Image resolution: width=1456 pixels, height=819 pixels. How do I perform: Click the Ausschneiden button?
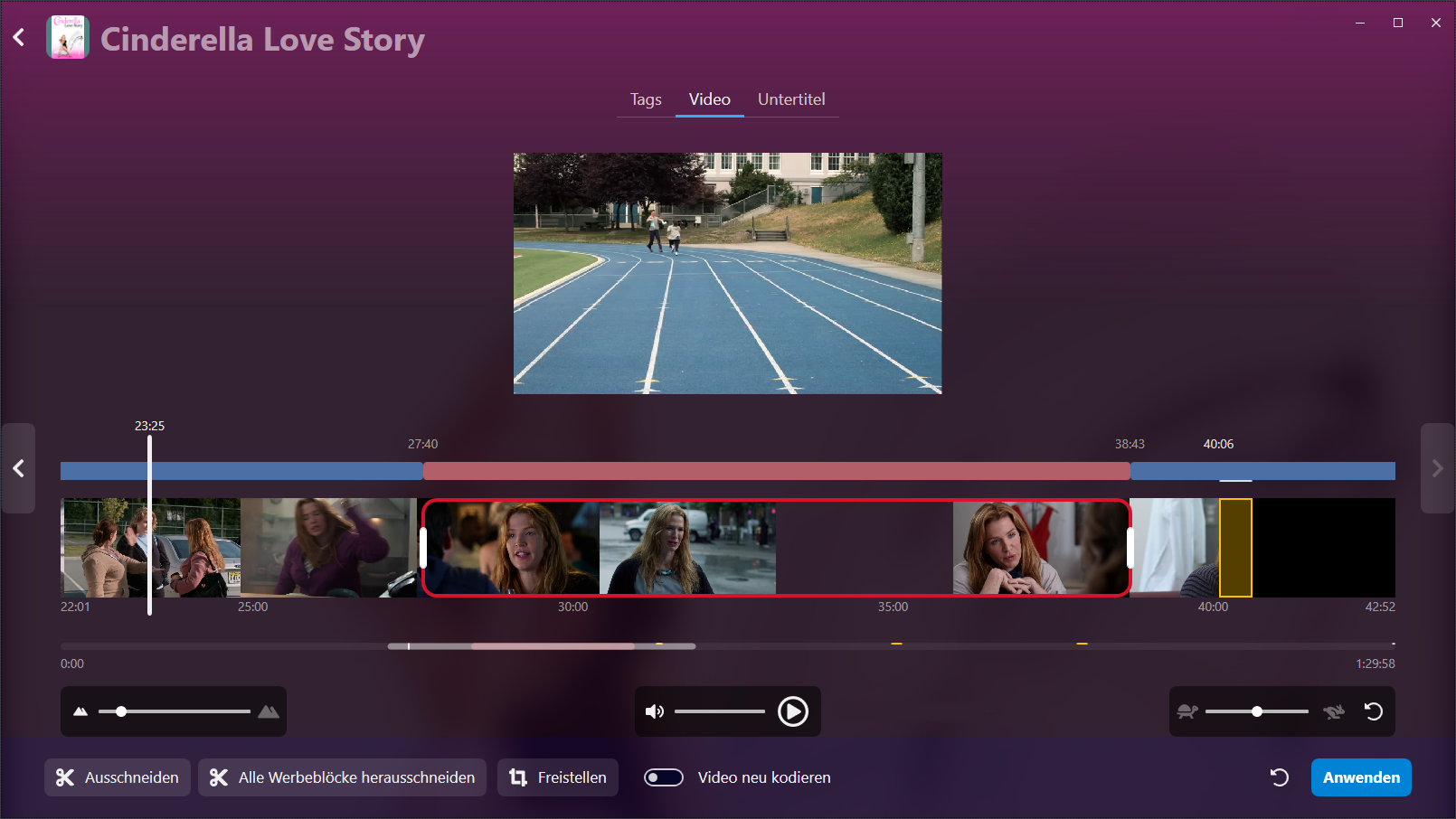(118, 777)
